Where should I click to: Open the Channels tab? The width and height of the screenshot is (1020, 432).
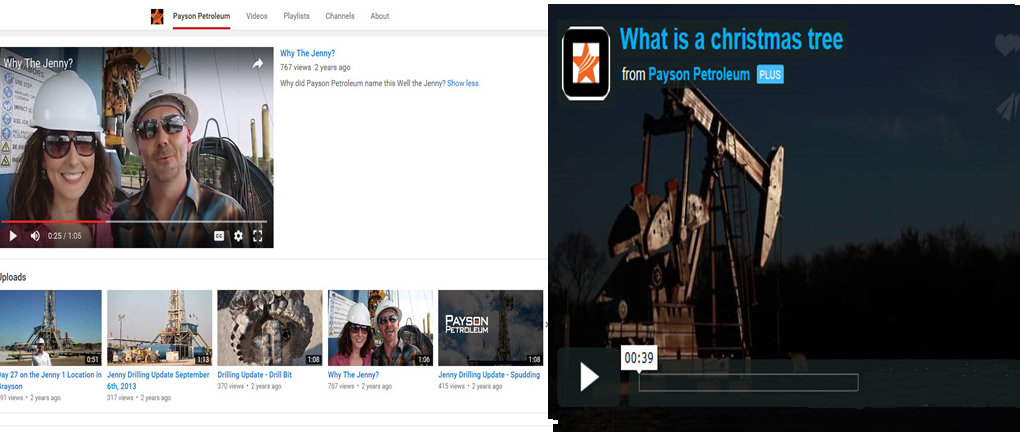point(340,16)
